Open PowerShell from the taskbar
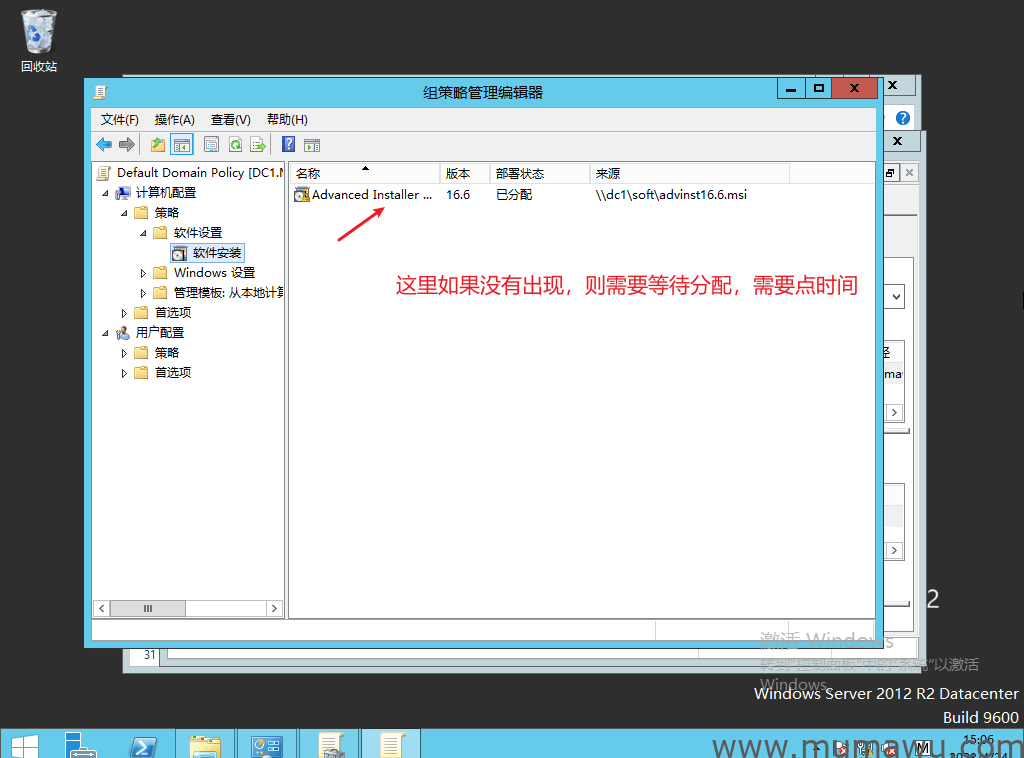1024x758 pixels. tap(143, 745)
